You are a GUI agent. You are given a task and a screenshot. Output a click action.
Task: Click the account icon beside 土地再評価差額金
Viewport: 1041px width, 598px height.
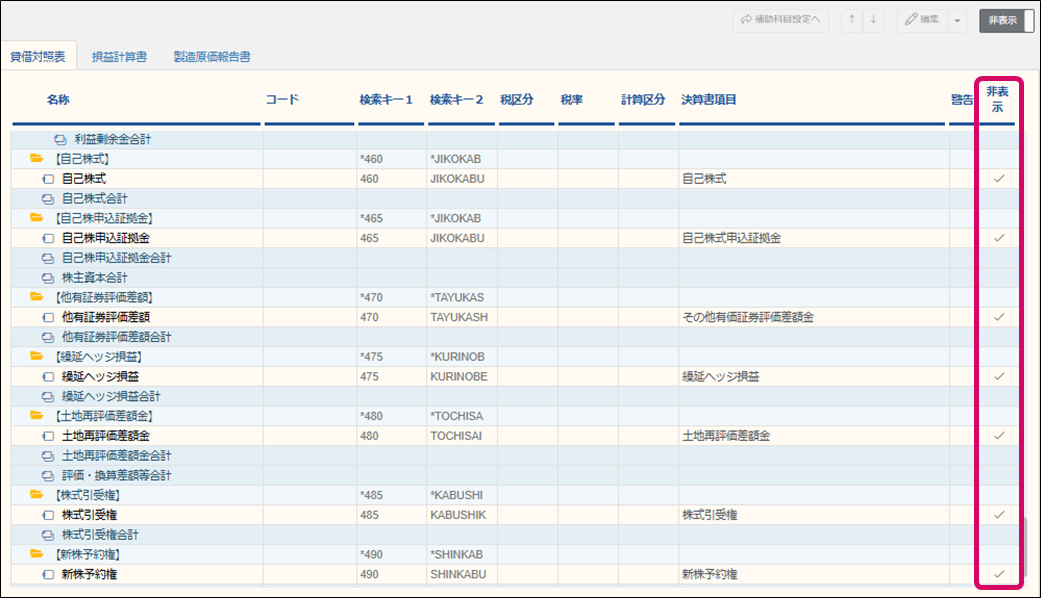(47, 436)
